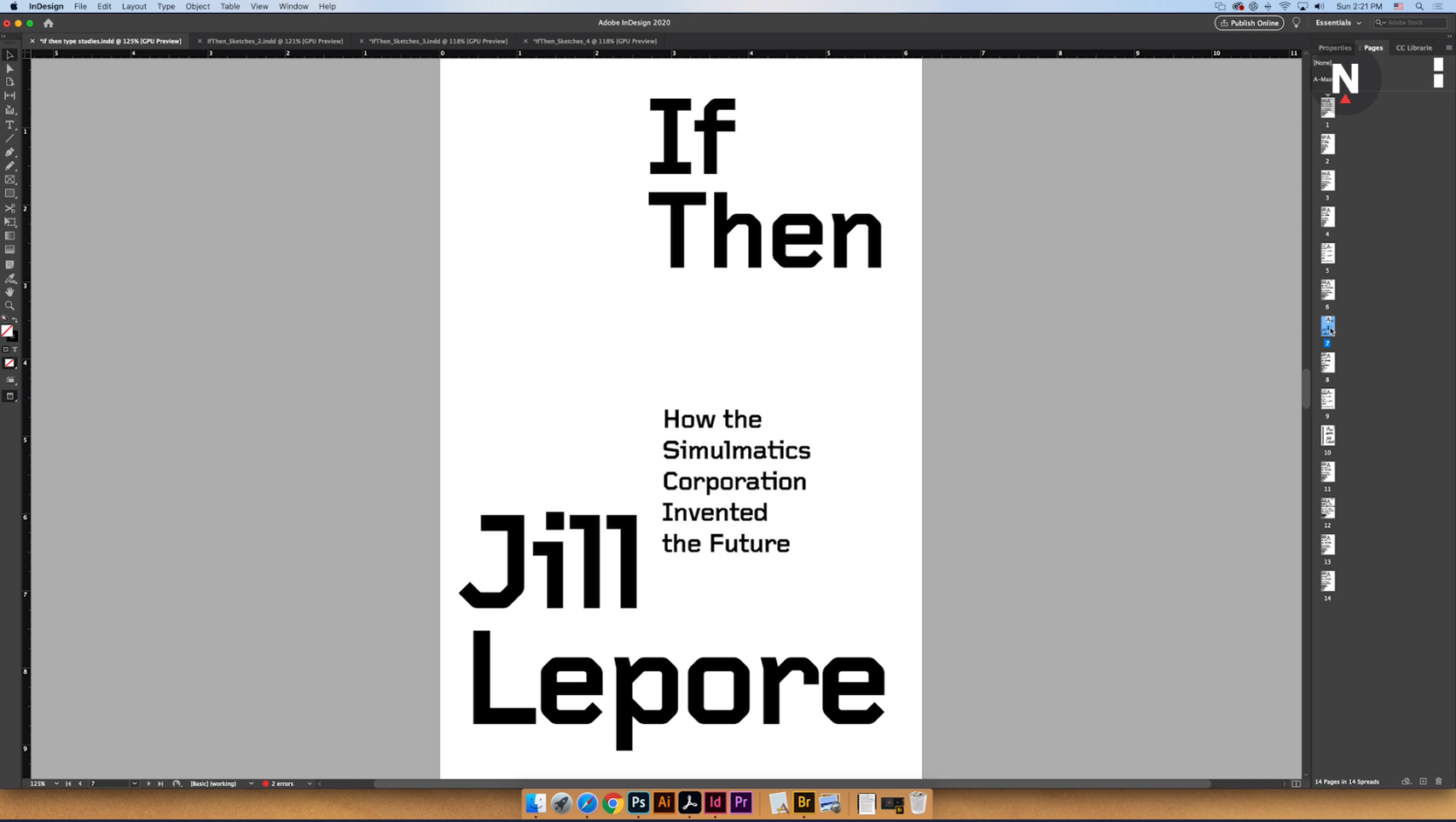This screenshot has height=822, width=1456.
Task: Select the Gradient Swatch tool
Action: pyautogui.click(x=10, y=236)
